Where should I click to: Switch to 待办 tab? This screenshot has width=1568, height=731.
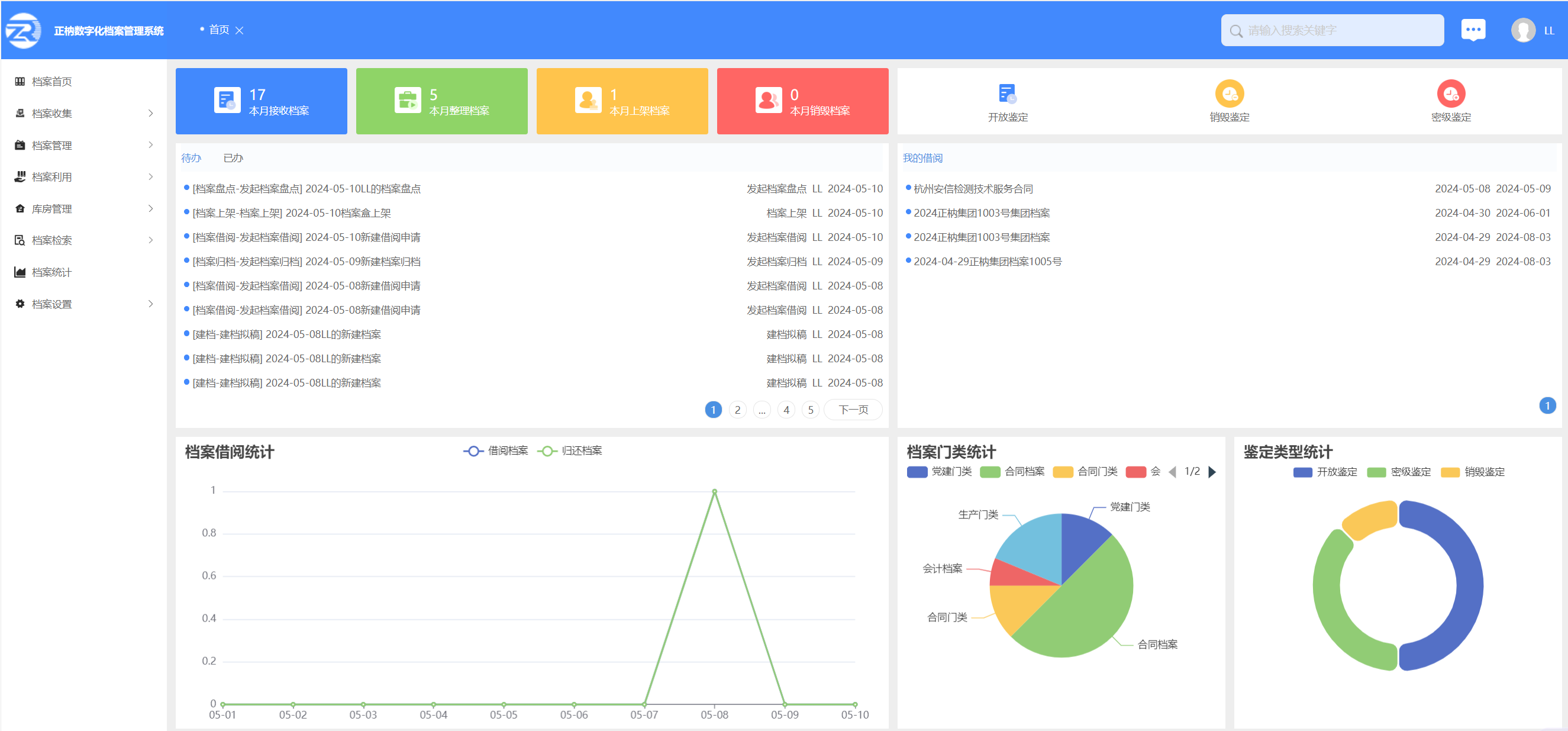pyautogui.click(x=191, y=158)
